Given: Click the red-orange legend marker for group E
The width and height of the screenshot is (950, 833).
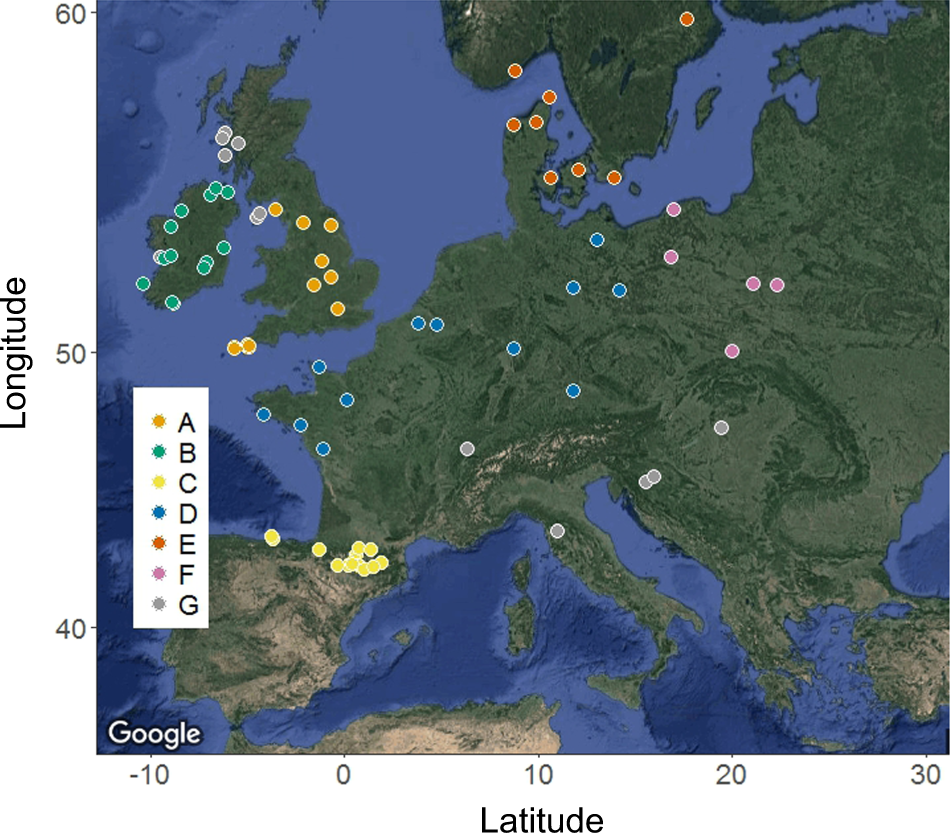Looking at the screenshot, I should click(x=158, y=544).
